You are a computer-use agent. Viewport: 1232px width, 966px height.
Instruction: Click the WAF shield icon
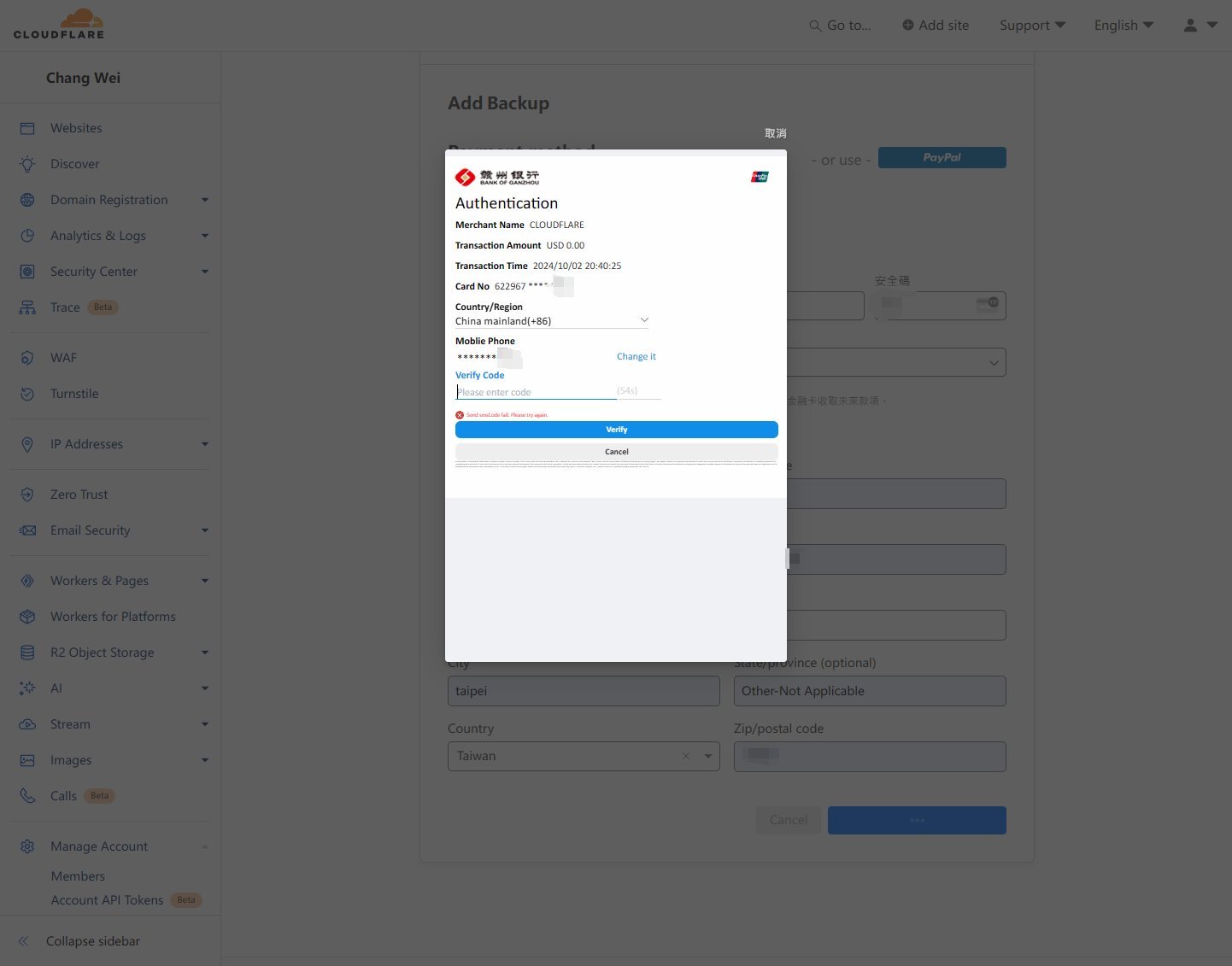click(x=27, y=358)
